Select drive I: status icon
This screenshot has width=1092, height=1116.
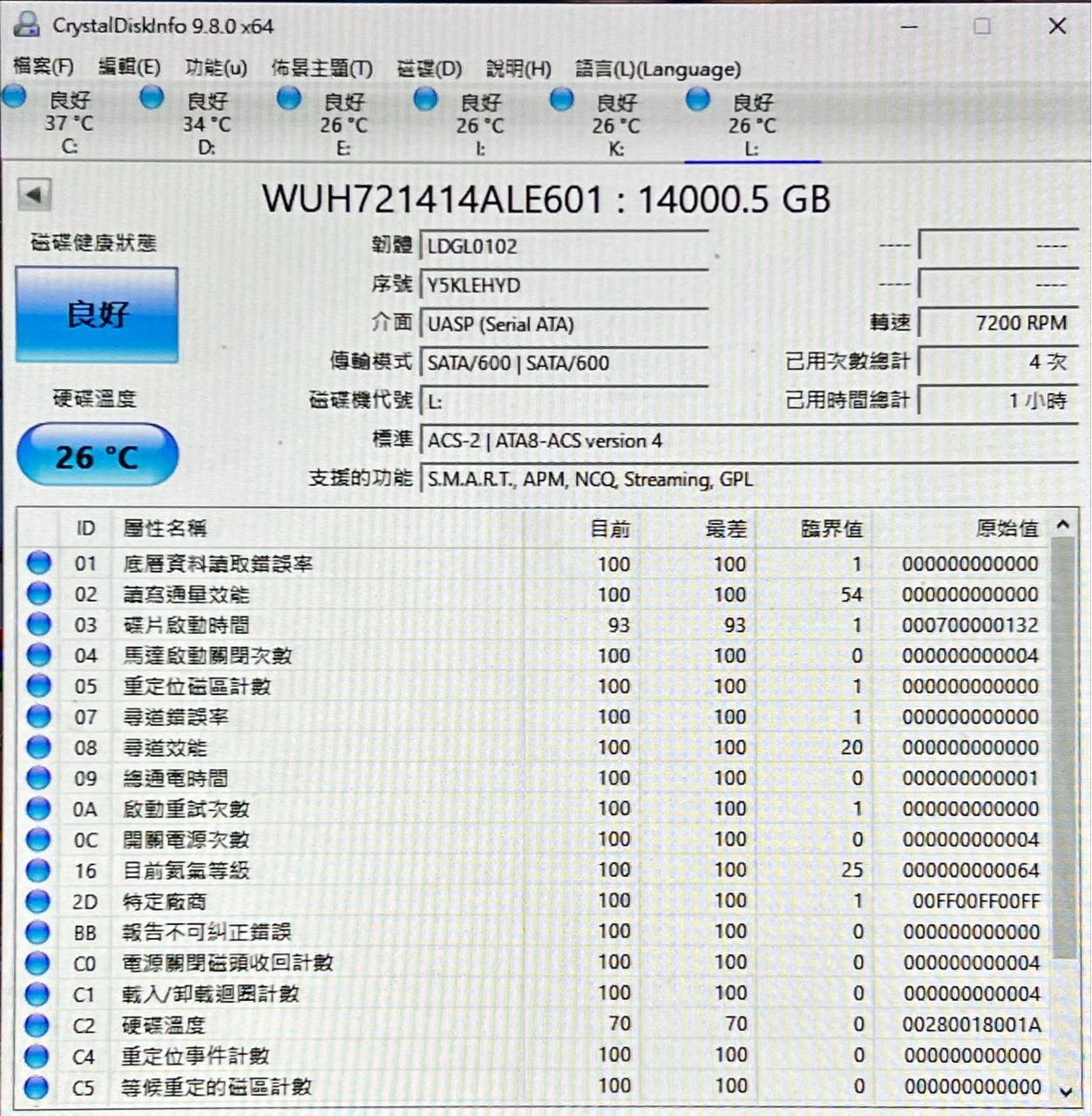pyautogui.click(x=425, y=99)
